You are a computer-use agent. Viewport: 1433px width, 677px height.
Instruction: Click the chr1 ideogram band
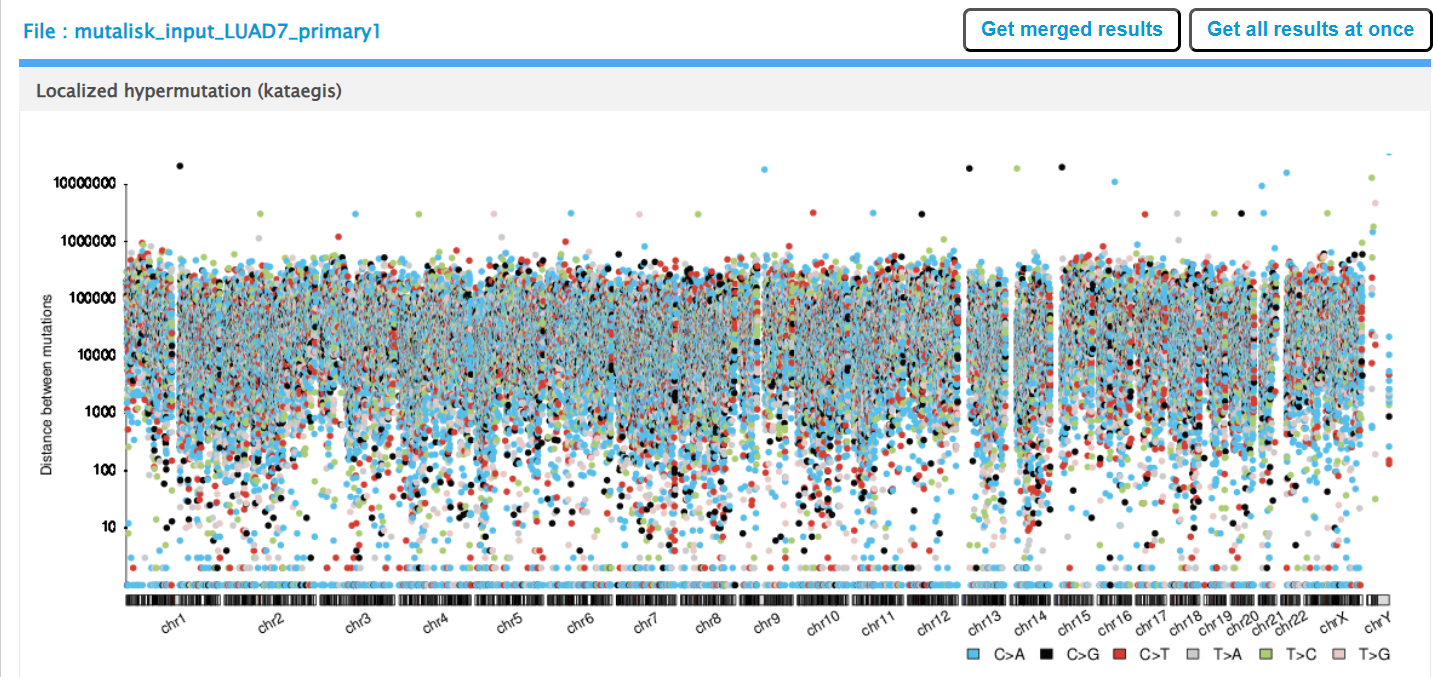(x=172, y=600)
